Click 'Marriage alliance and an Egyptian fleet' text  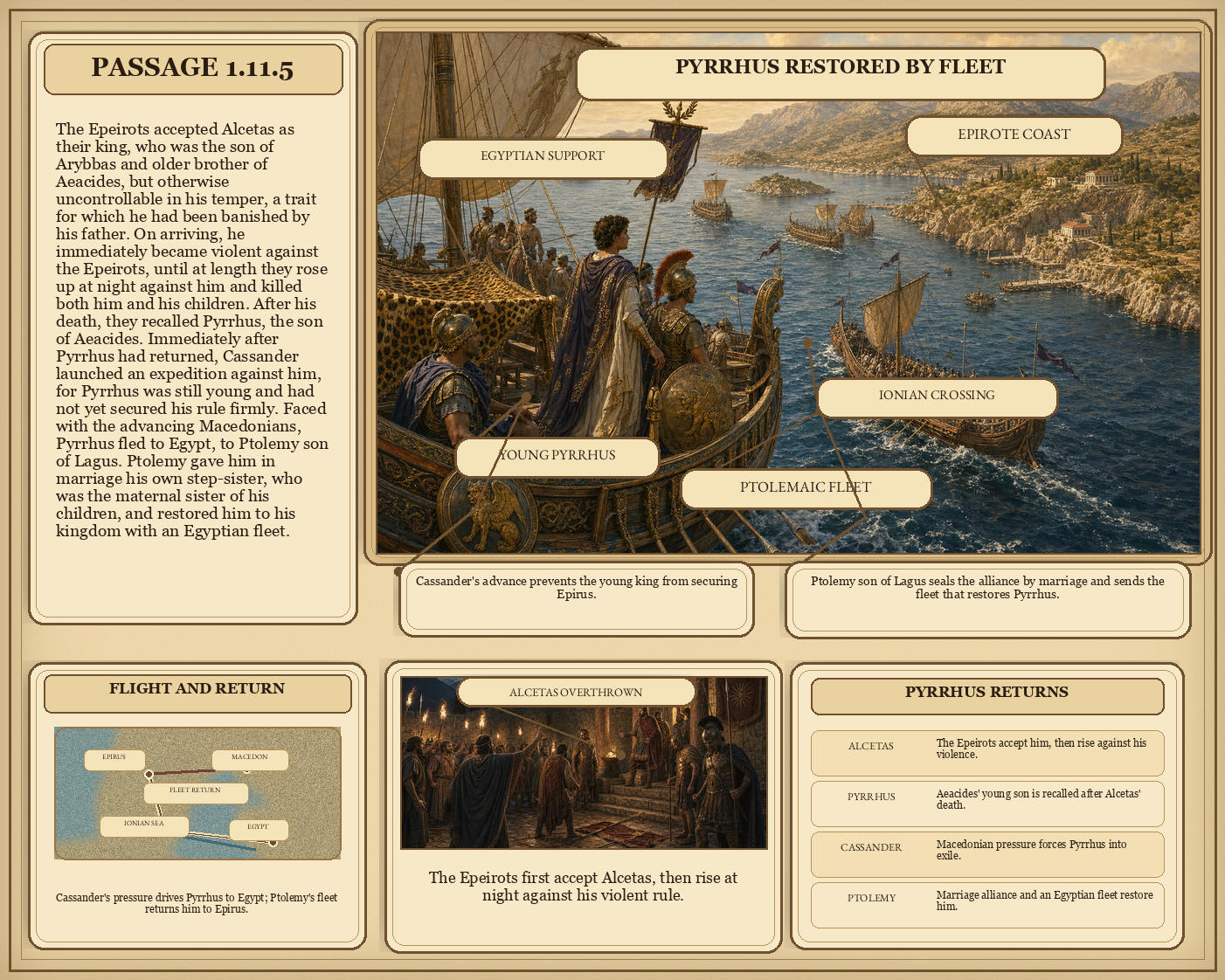(1044, 901)
